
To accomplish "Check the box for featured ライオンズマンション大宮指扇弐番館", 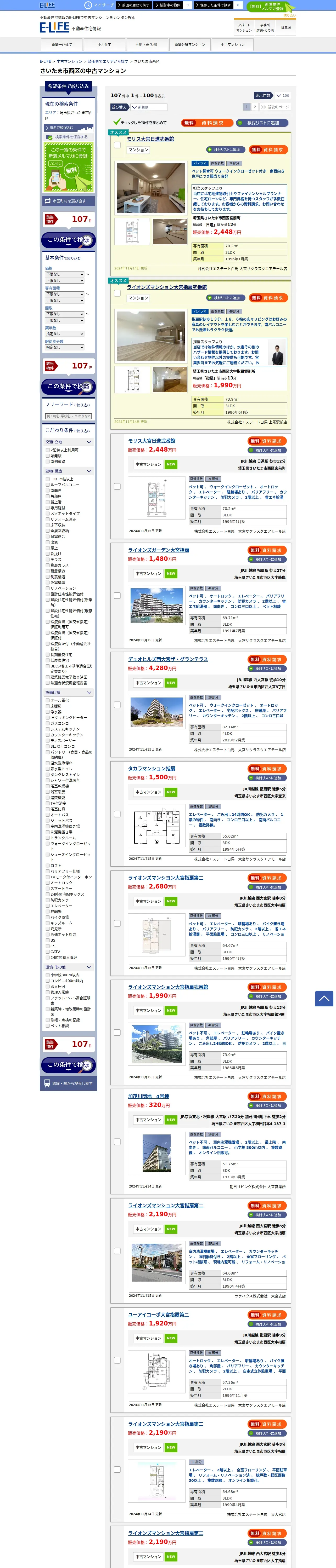I will point(117,293).
